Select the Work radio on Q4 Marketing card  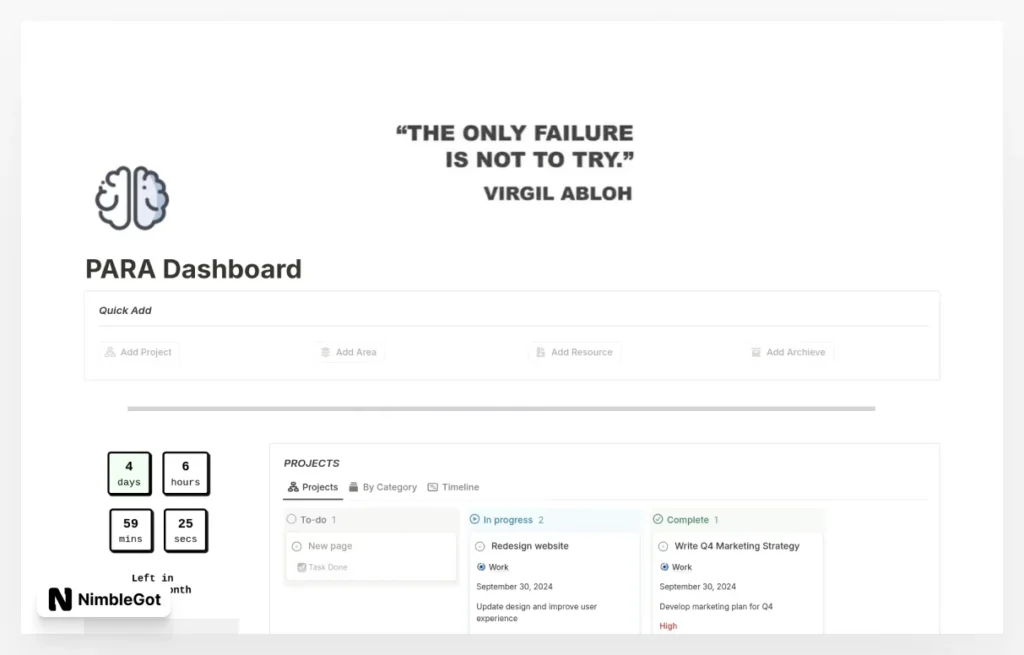[x=663, y=567]
